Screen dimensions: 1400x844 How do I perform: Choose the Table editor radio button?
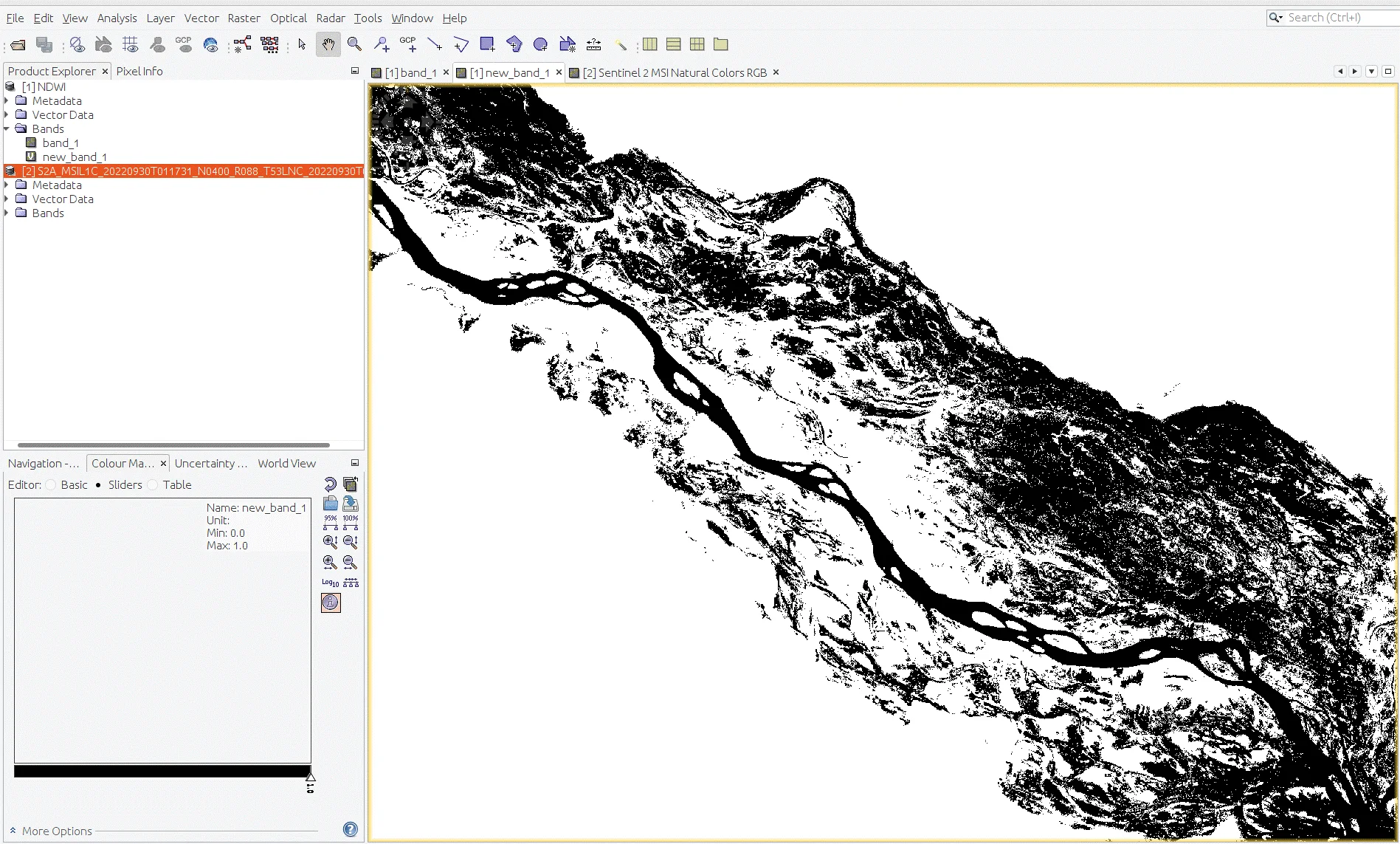pos(153,485)
